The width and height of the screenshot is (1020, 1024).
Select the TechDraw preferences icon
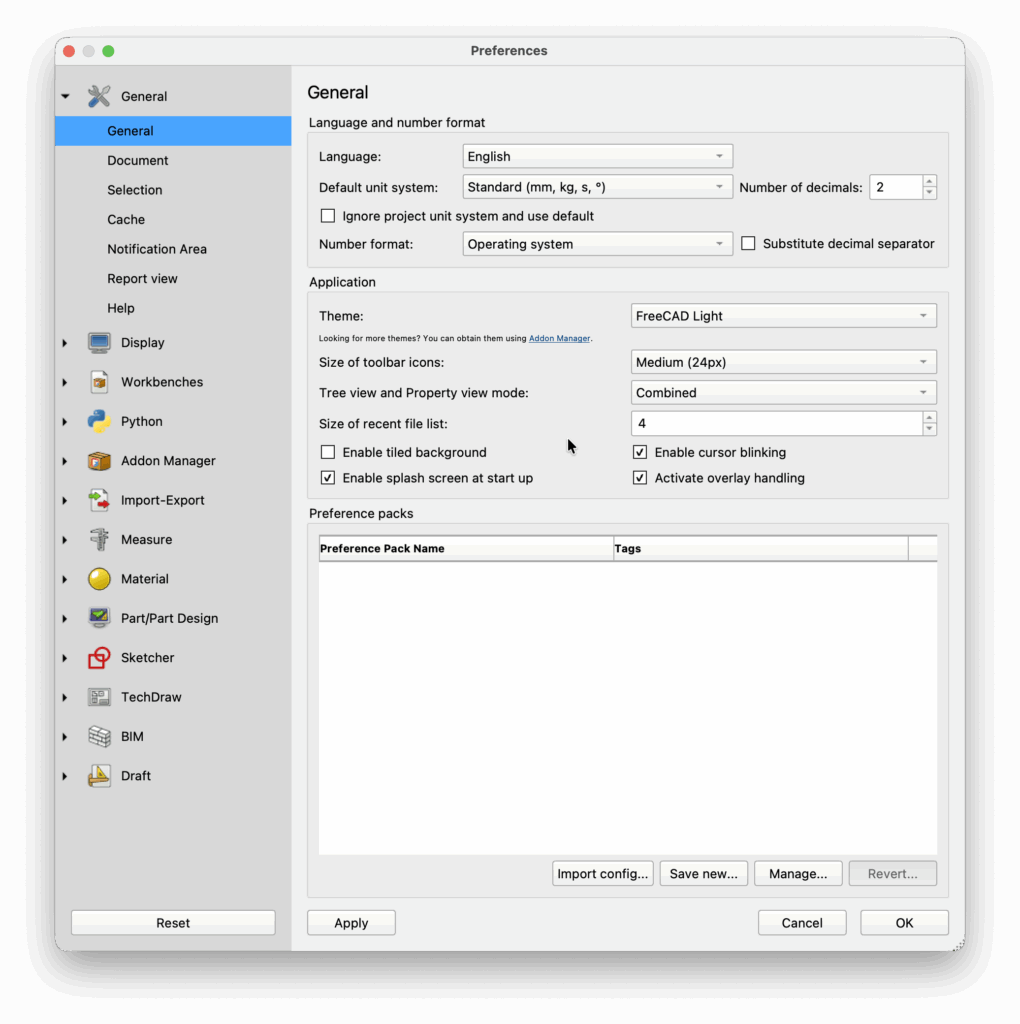coord(99,697)
